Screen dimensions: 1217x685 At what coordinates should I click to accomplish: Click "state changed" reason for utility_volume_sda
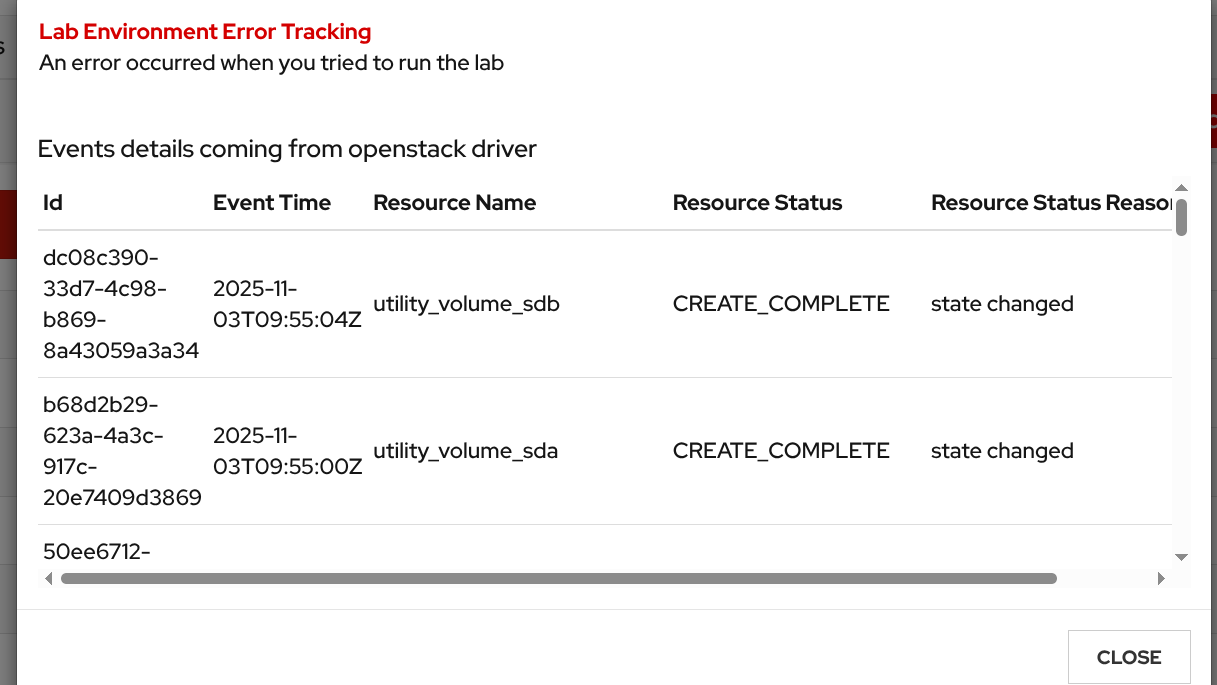click(1002, 451)
